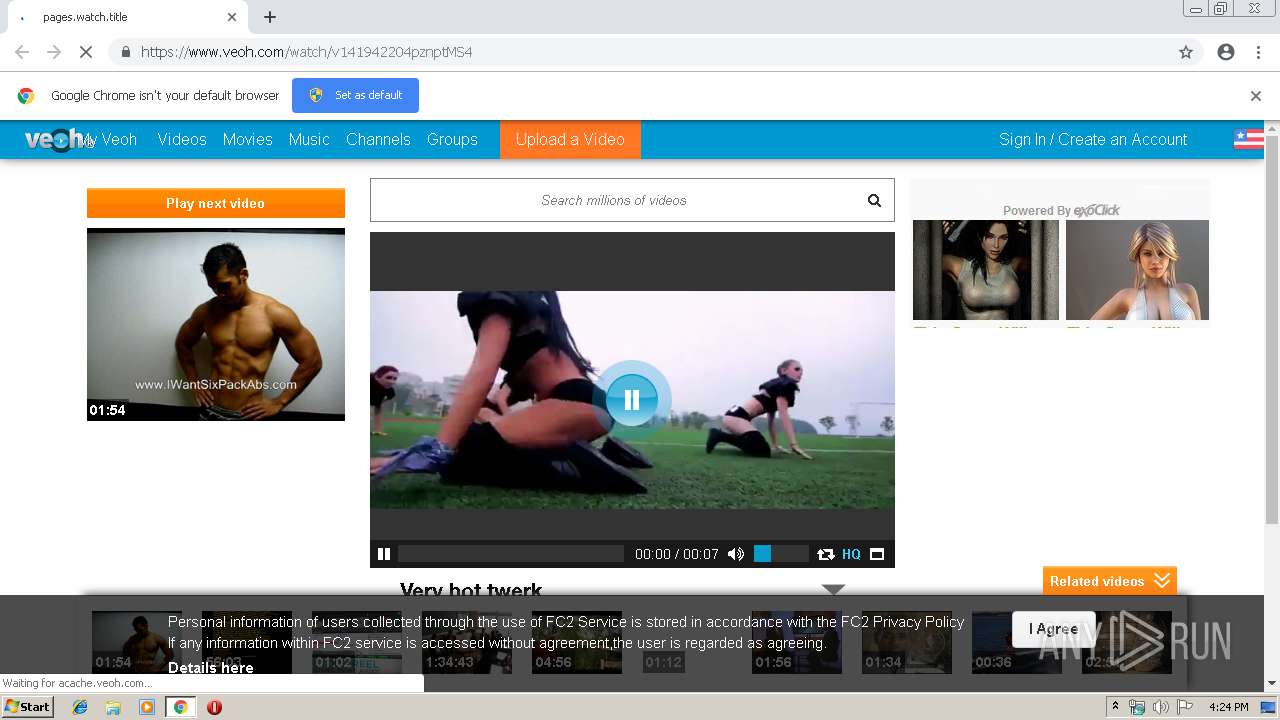1280x720 pixels.
Task: Click scrollbar down arrow on page
Action: pos(1272,684)
